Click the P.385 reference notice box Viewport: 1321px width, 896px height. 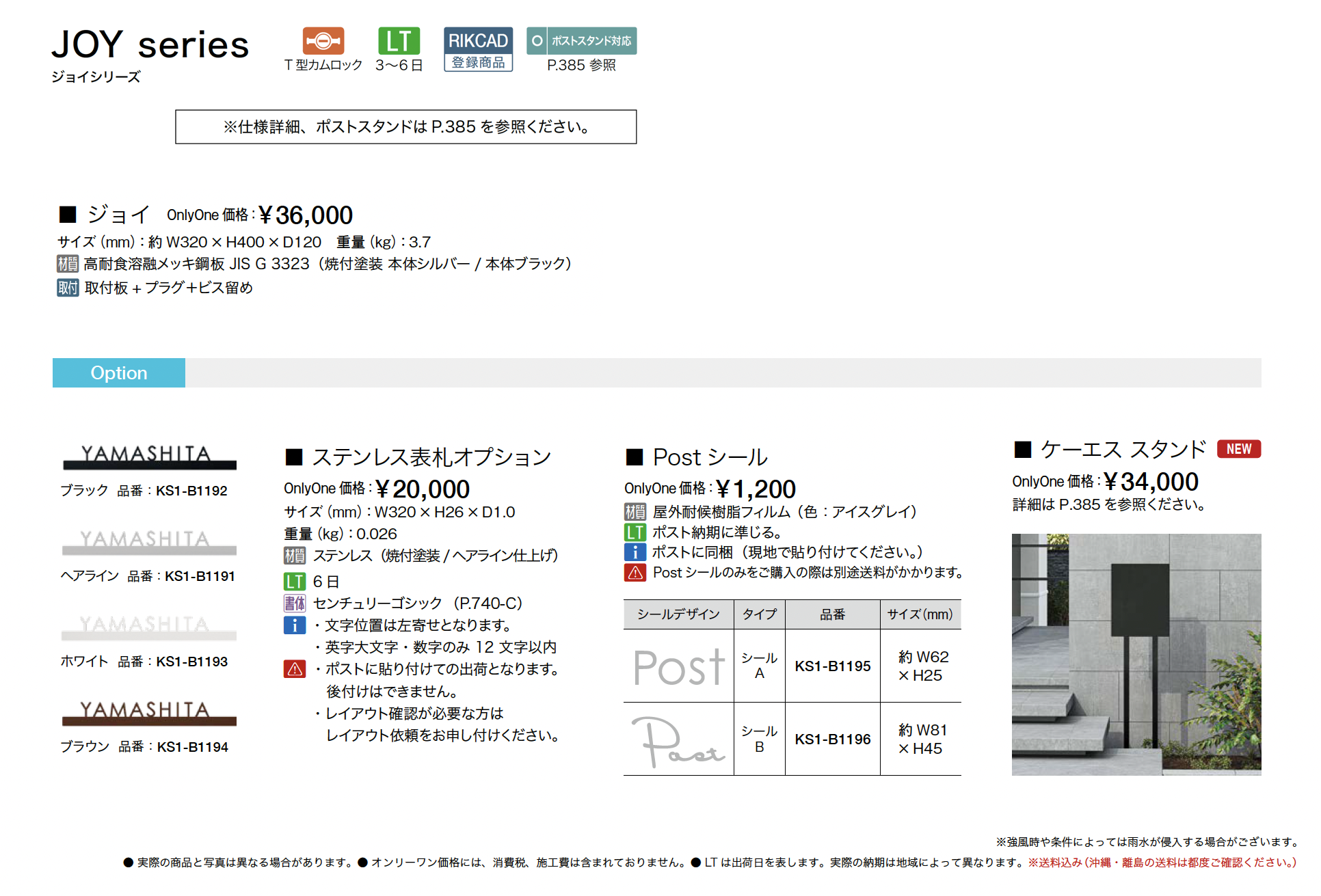pyautogui.click(x=405, y=127)
